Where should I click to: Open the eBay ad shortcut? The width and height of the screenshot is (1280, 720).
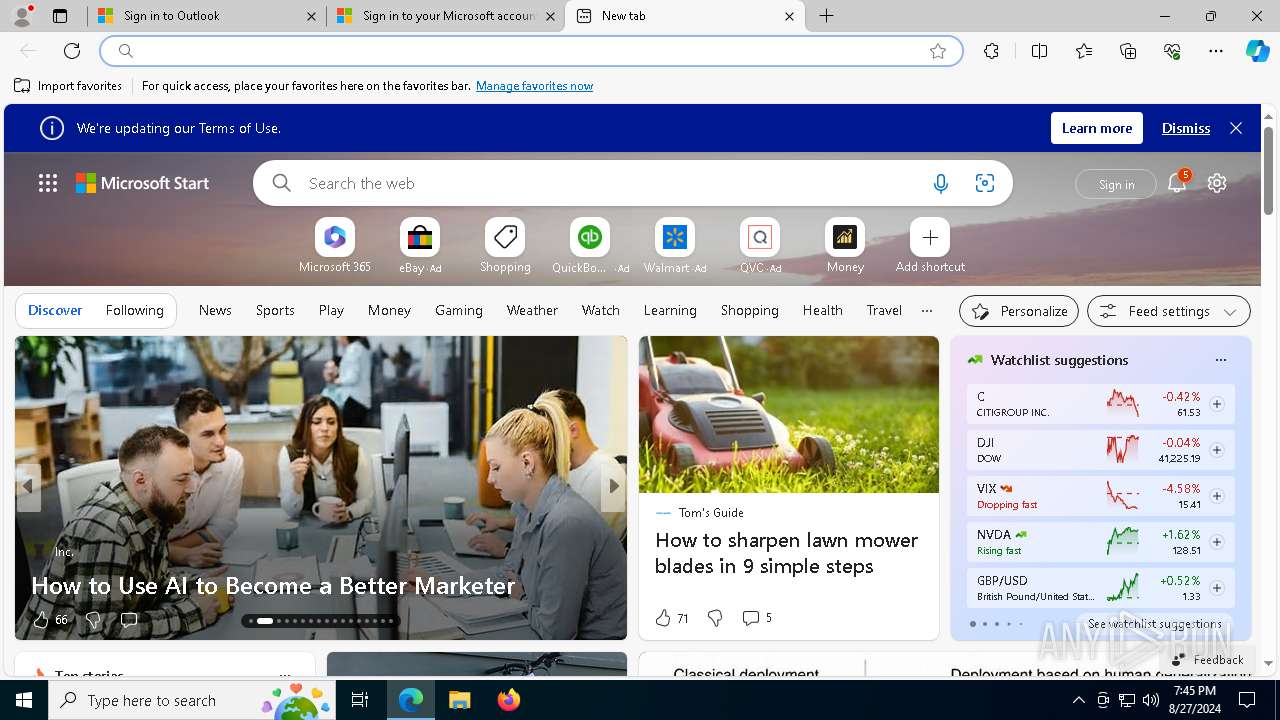click(x=420, y=246)
